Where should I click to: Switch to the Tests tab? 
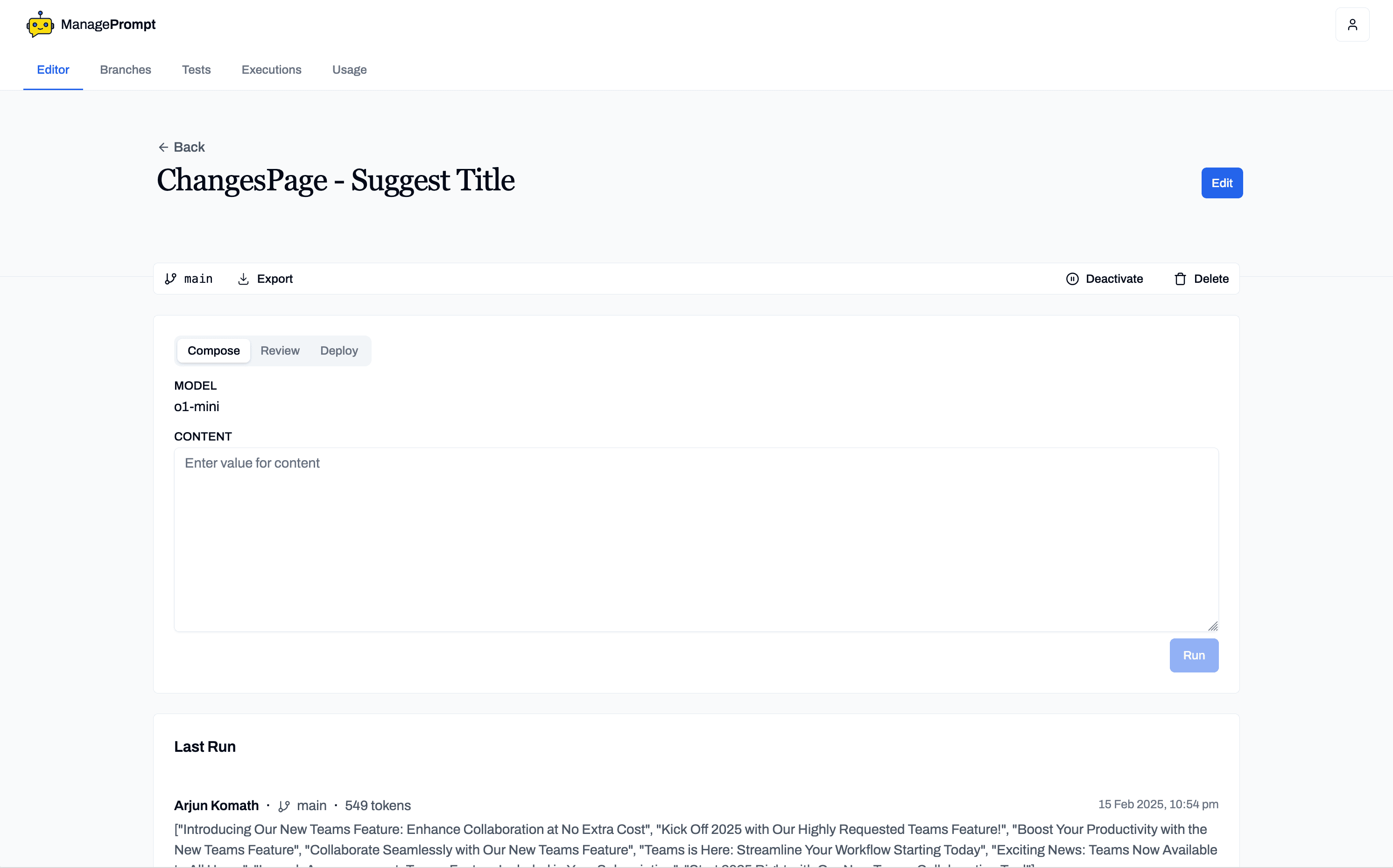point(196,70)
